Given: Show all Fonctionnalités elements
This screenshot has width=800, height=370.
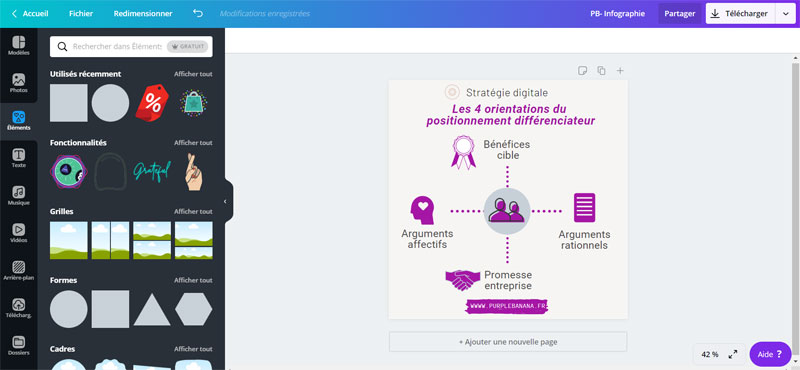Looking at the screenshot, I should click(193, 143).
